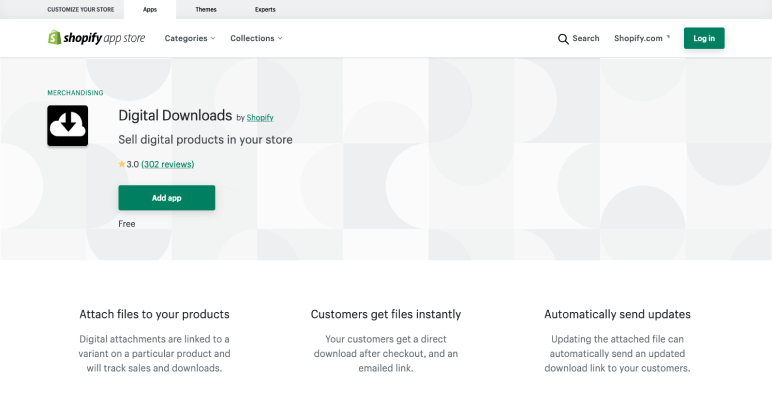Viewport: 772px width, 400px height.
Task: Open the Customize Your Store tab
Action: point(81,9)
